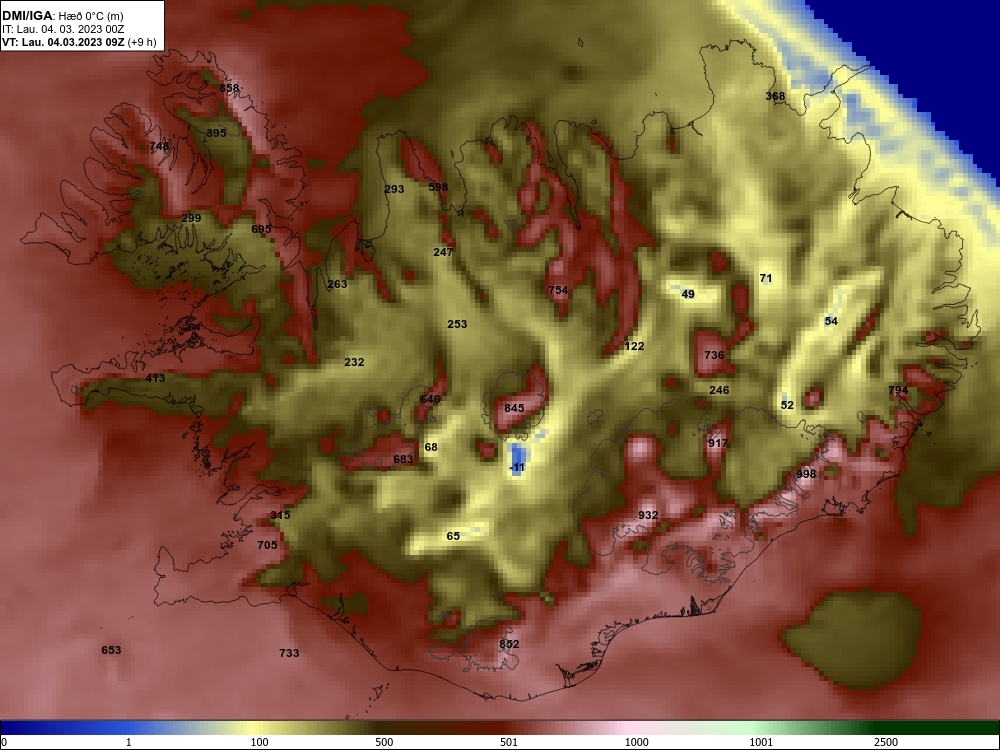Click the map value 293

pyautogui.click(x=394, y=189)
